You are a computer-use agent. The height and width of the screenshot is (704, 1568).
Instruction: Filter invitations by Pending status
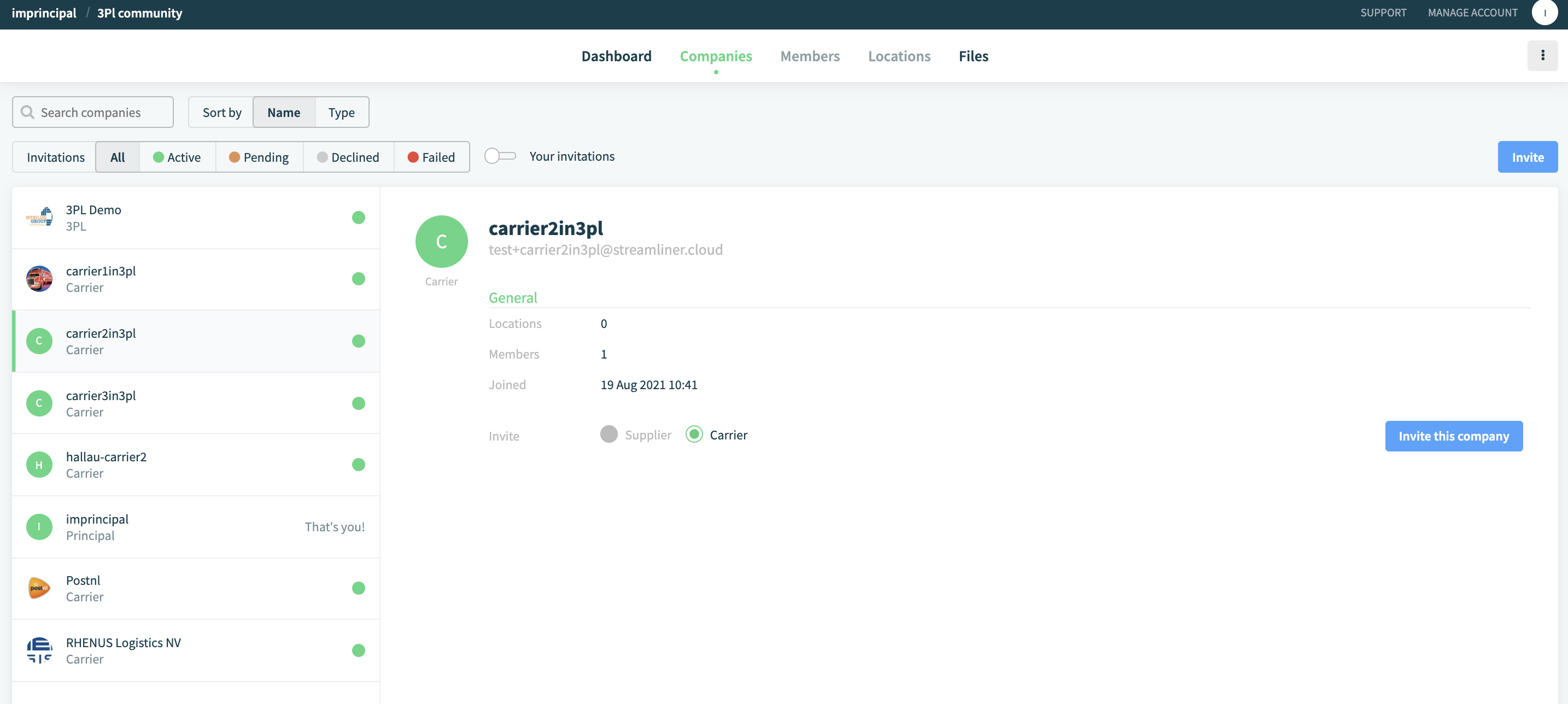click(259, 157)
